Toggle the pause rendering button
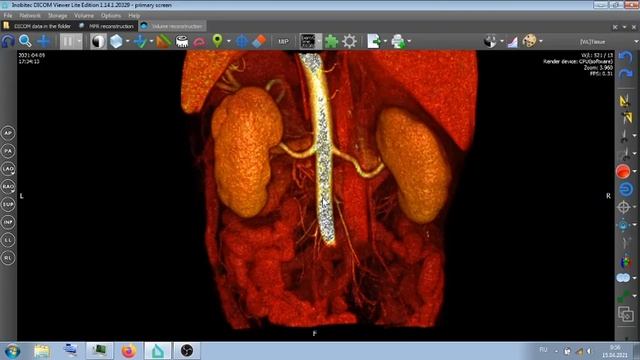The width and height of the screenshot is (640, 360). (68, 41)
